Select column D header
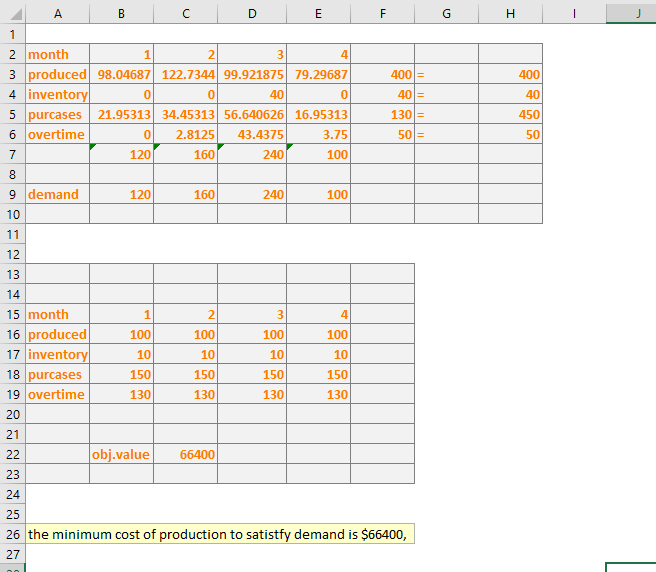 point(251,13)
